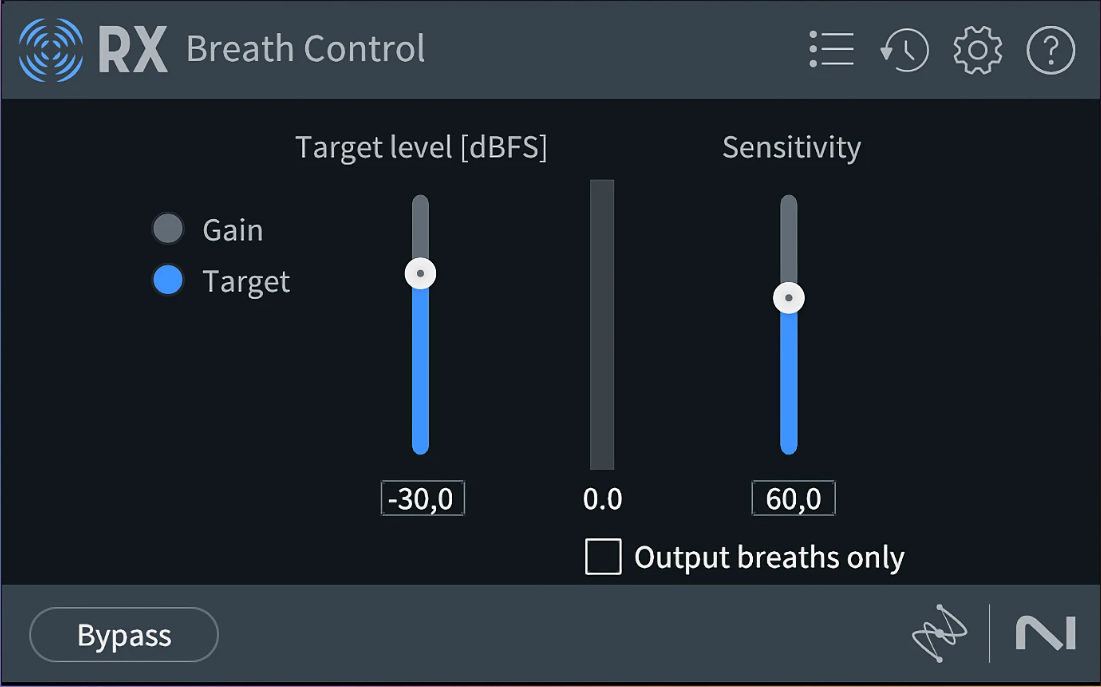Click the 60,0 sensitivity value field
The image size is (1101, 687).
793,498
